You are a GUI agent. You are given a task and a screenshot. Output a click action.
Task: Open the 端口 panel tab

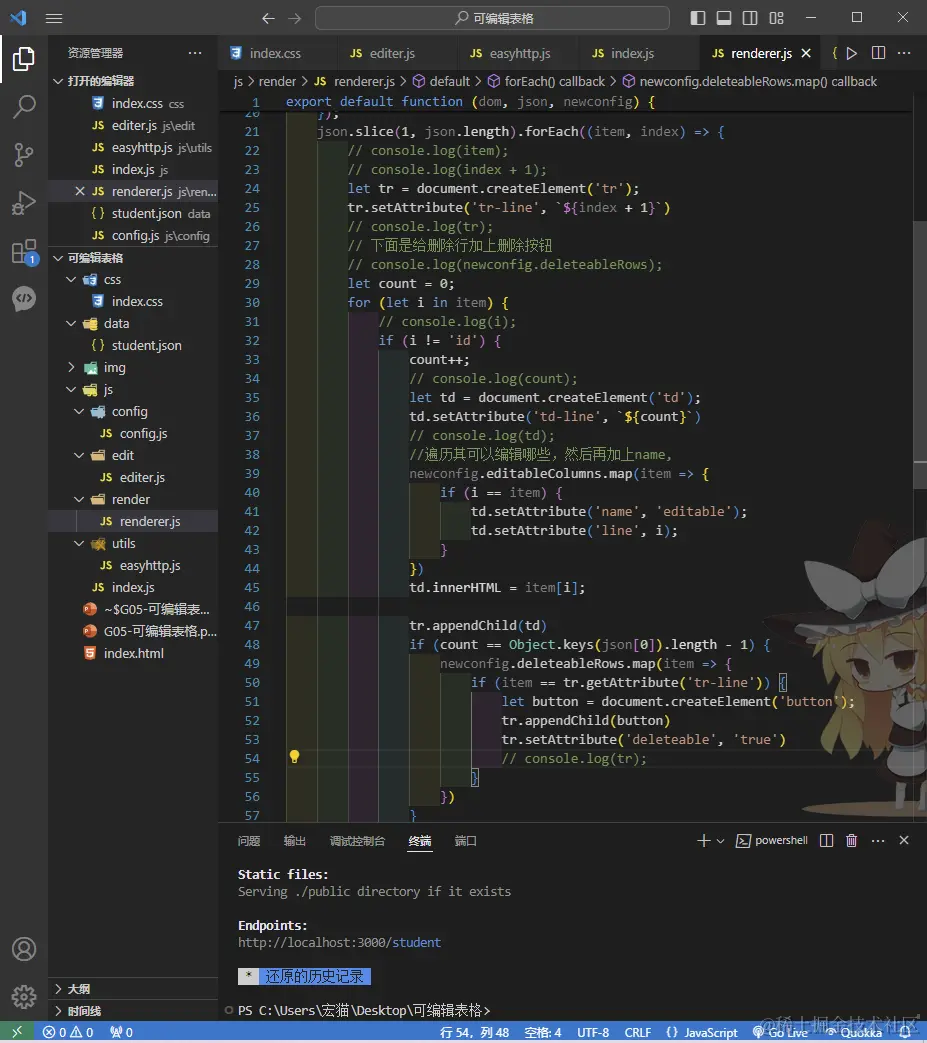[x=465, y=841]
